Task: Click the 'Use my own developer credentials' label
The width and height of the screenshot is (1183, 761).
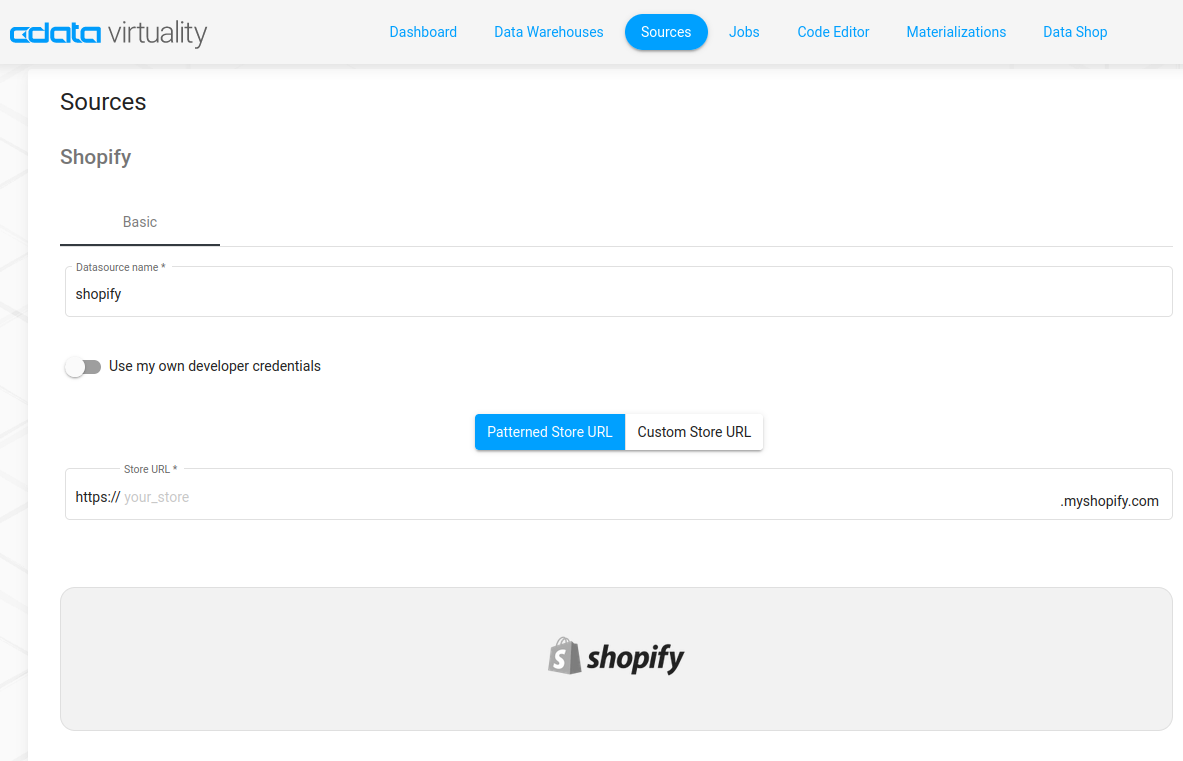Action: (214, 366)
